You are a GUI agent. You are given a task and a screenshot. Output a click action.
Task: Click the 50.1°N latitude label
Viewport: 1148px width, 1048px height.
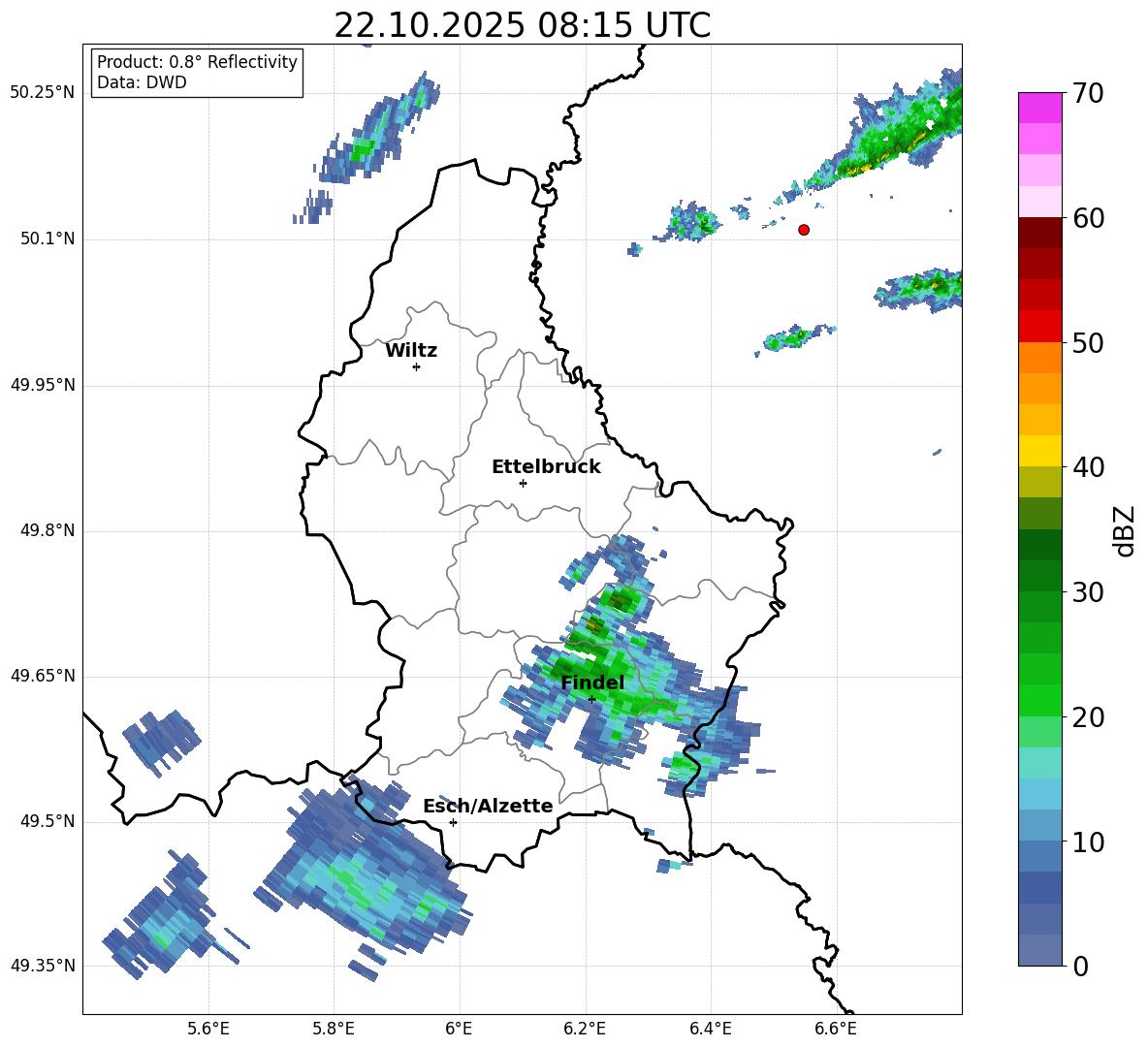(x=48, y=239)
